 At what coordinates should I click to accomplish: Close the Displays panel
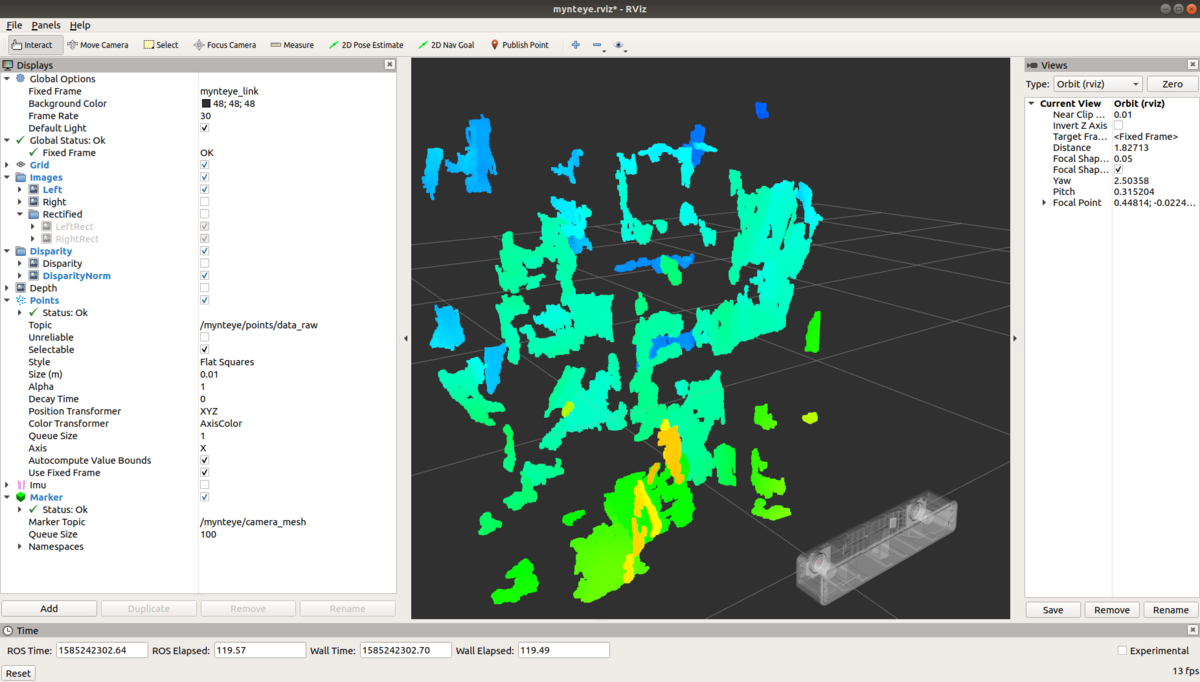click(x=390, y=65)
